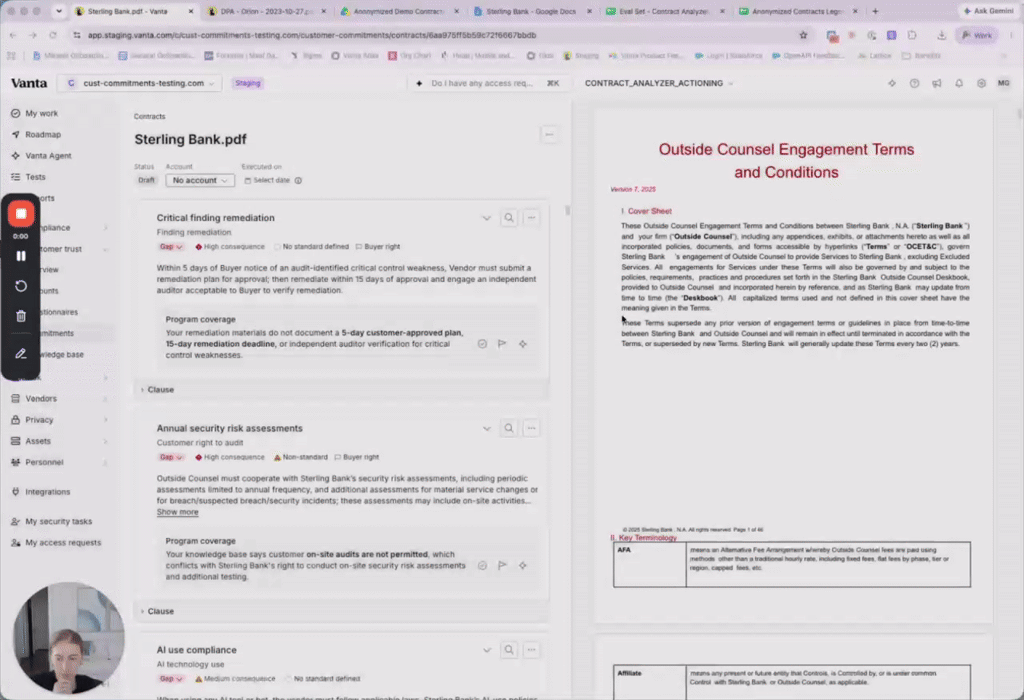1024x700 pixels.
Task: Open more options for AI use compliance
Action: [x=532, y=650]
